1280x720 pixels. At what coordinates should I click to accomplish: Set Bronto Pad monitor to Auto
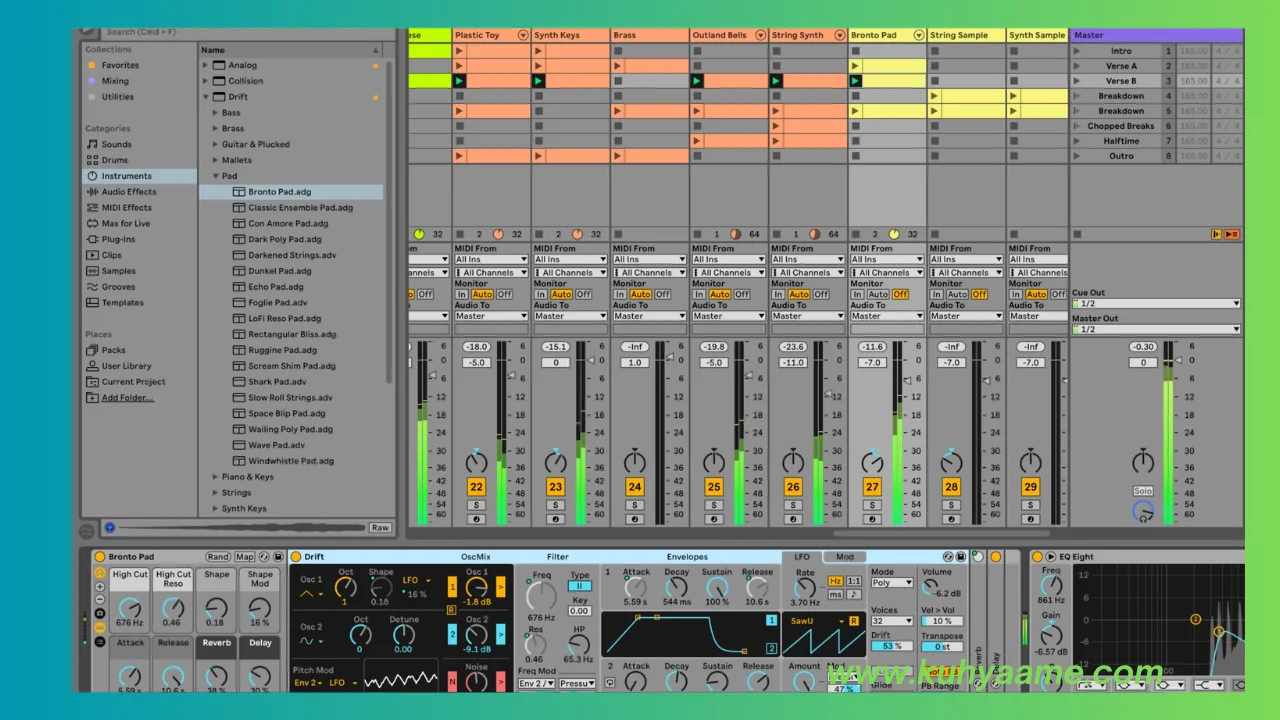click(x=879, y=295)
